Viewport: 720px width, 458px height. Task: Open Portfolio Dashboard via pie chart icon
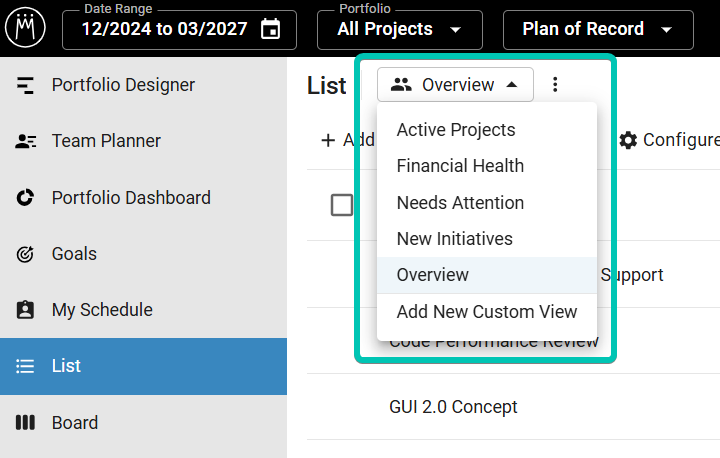(x=26, y=198)
